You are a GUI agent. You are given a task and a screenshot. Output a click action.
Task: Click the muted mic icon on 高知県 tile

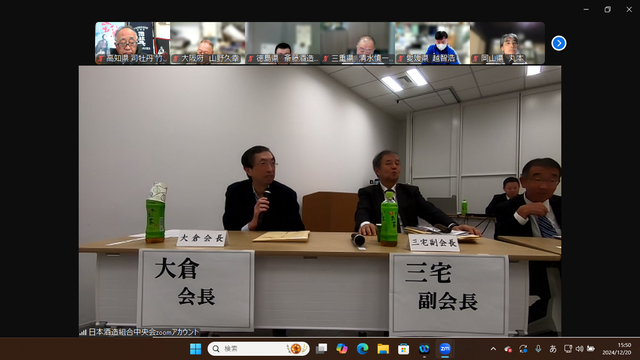point(101,59)
